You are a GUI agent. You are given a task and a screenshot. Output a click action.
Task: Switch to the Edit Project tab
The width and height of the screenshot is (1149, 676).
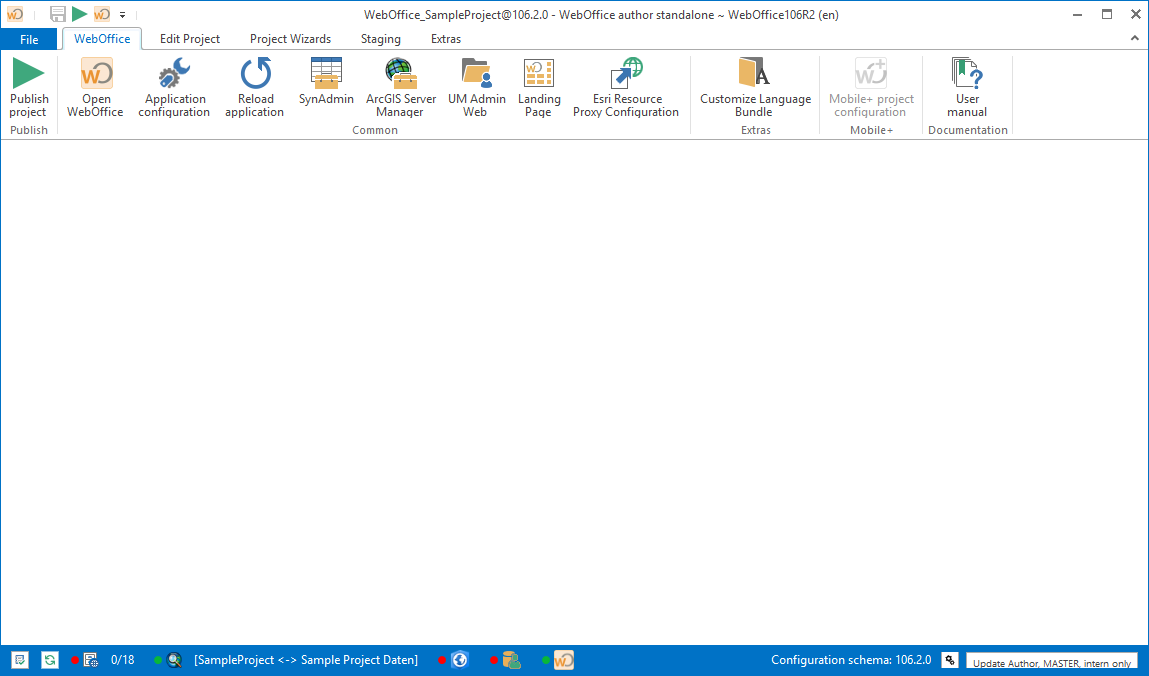click(x=190, y=39)
